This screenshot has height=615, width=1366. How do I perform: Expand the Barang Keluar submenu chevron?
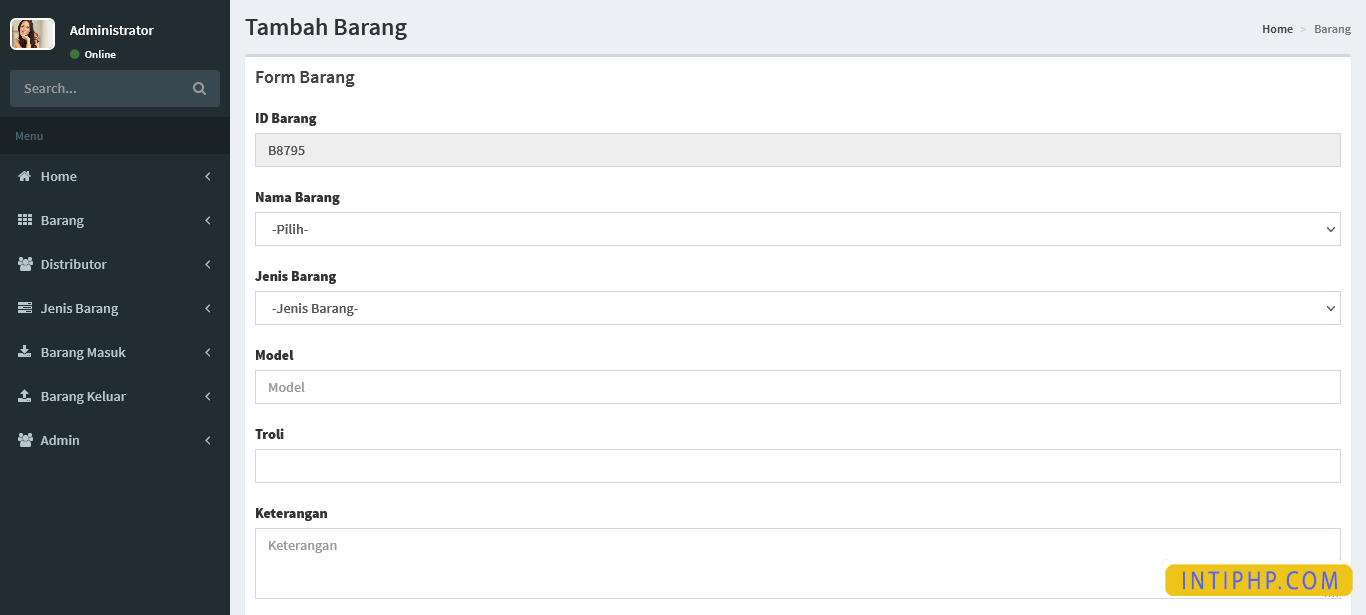coord(208,396)
